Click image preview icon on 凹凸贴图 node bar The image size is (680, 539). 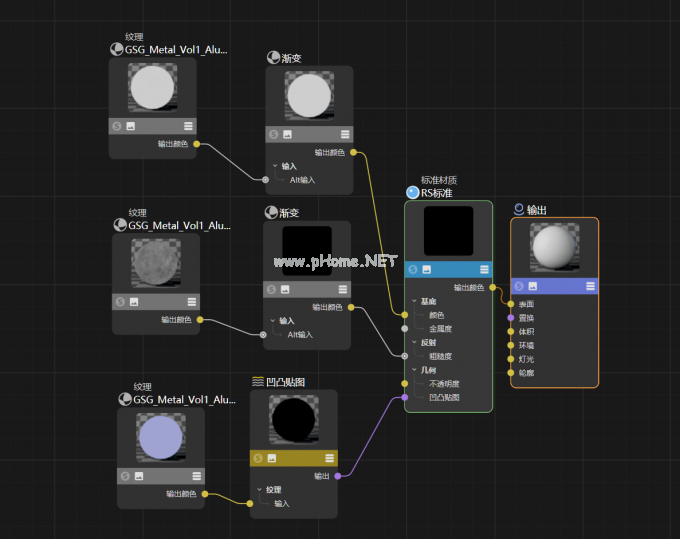271,458
